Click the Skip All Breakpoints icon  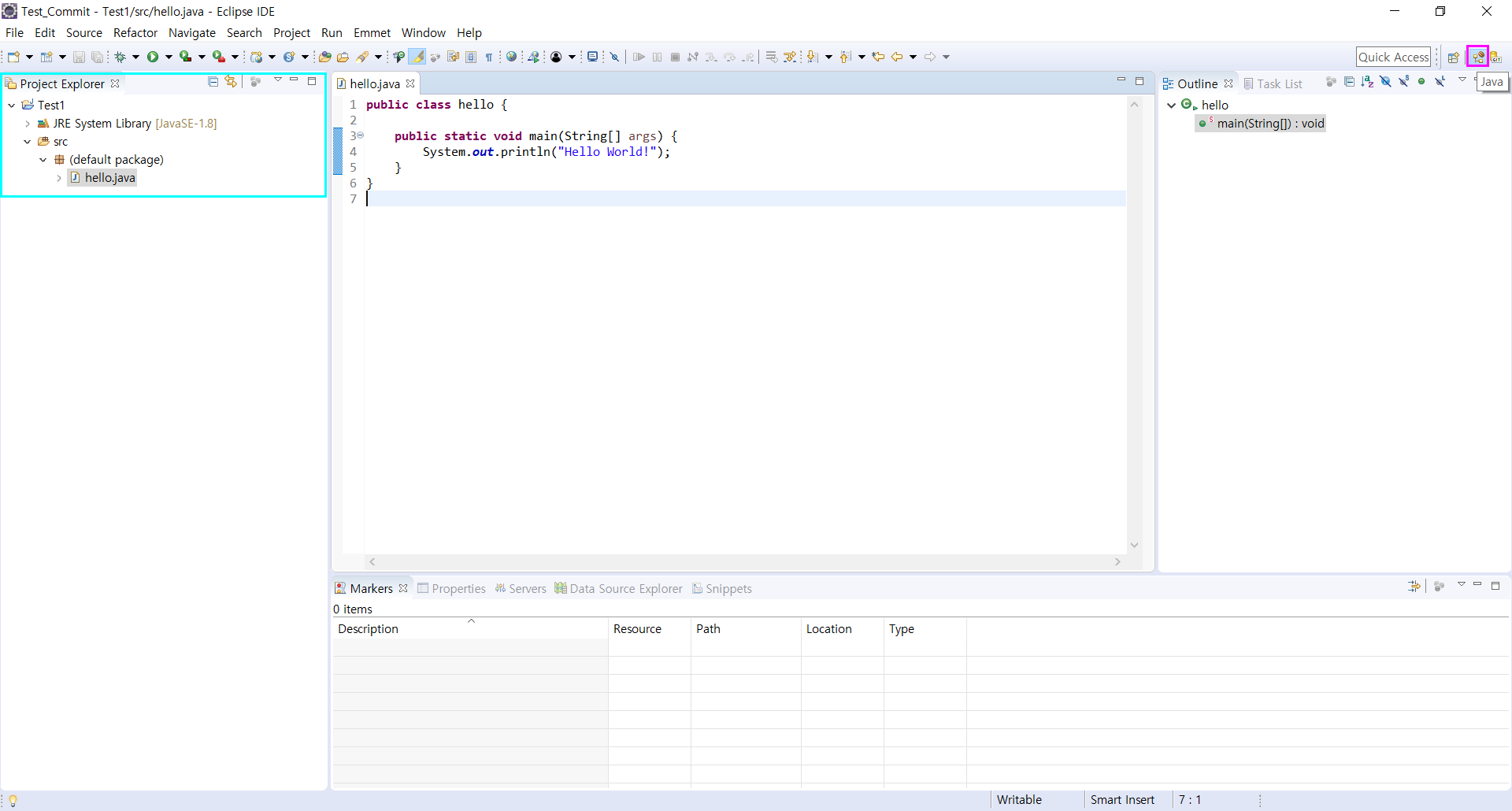[614, 57]
